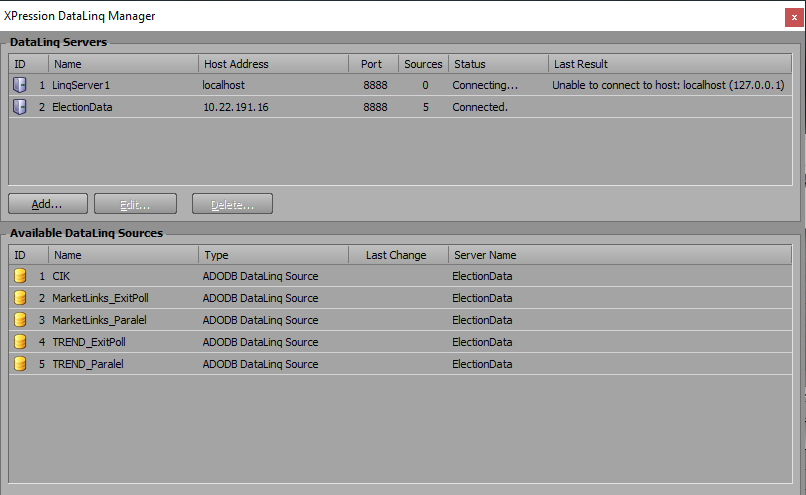The image size is (806, 495).
Task: Click the Host Address column header
Action: pos(273,64)
